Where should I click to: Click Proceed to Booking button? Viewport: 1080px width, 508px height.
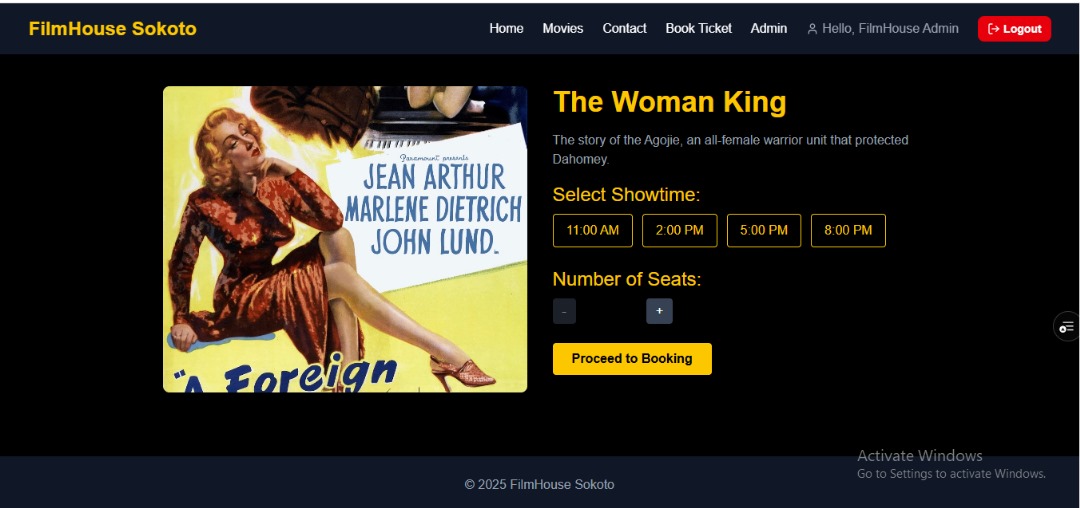(632, 359)
